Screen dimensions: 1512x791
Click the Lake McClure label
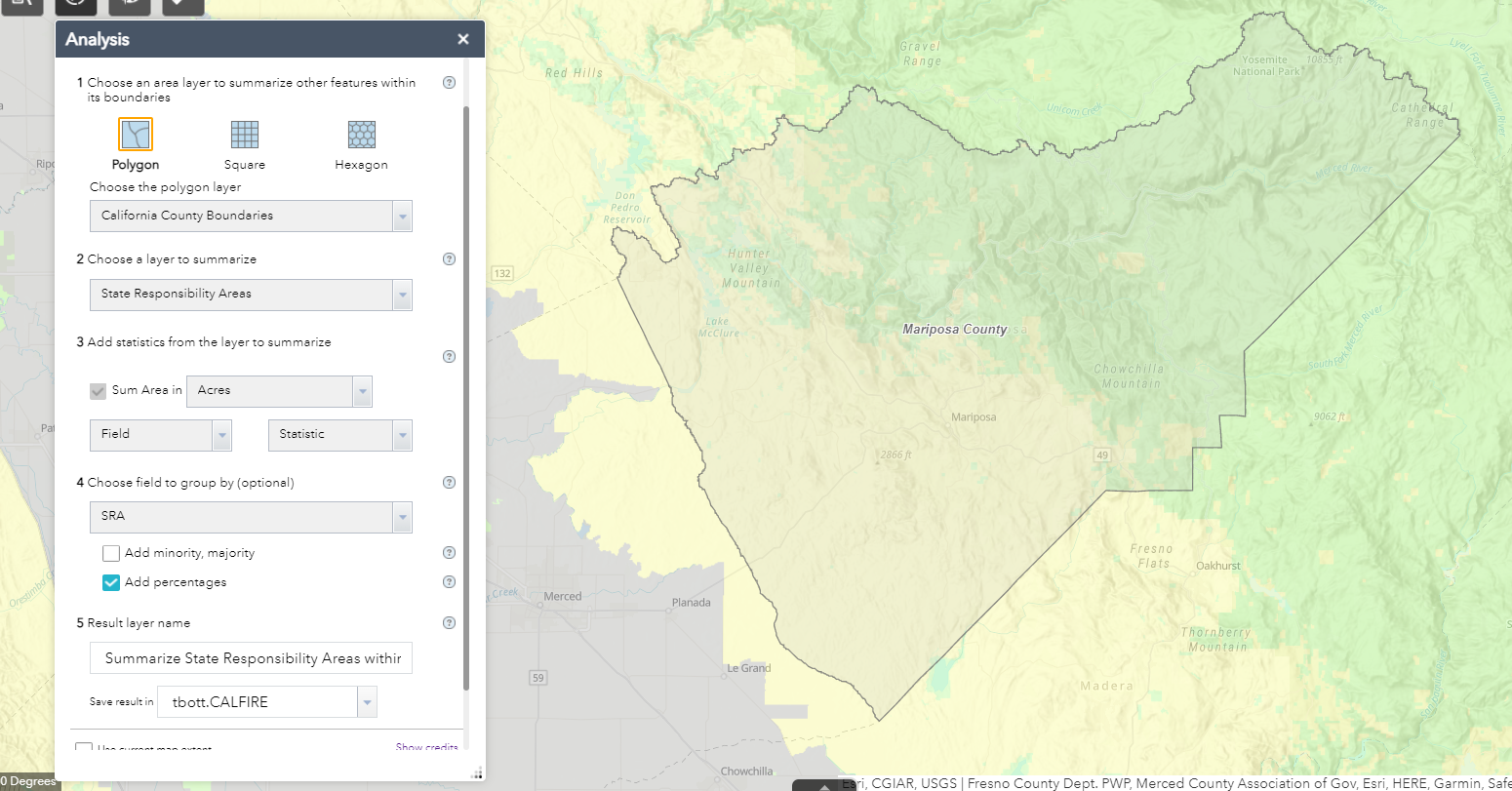coord(718,327)
